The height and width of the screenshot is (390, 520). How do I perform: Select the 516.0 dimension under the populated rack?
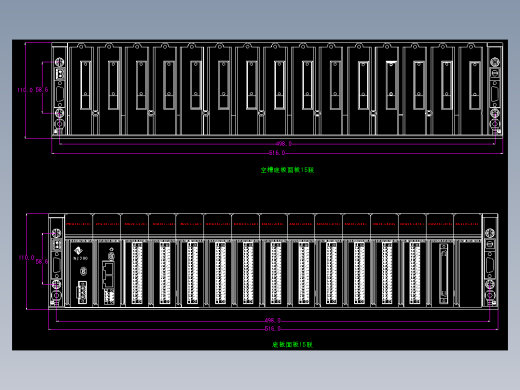(x=273, y=329)
